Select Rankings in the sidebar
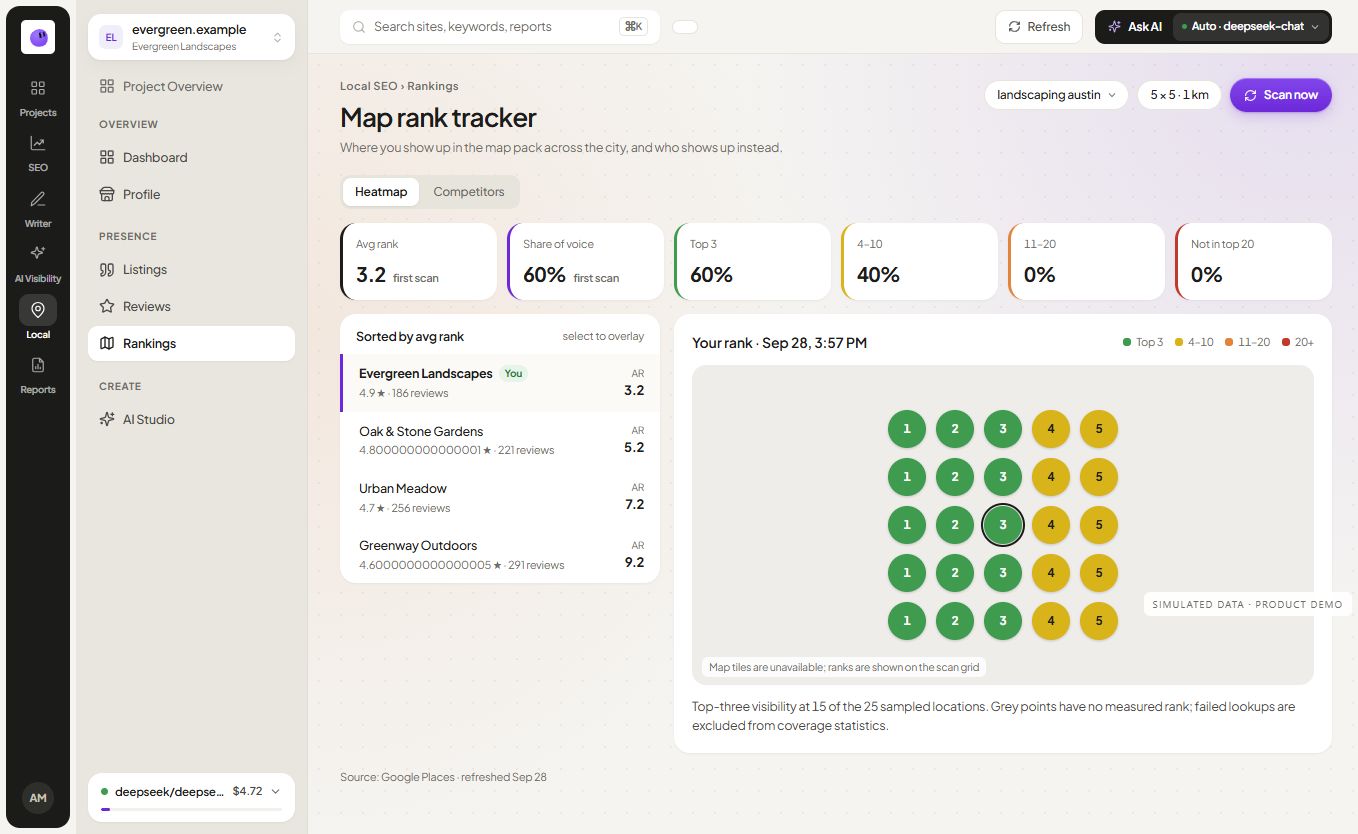 [x=191, y=344]
